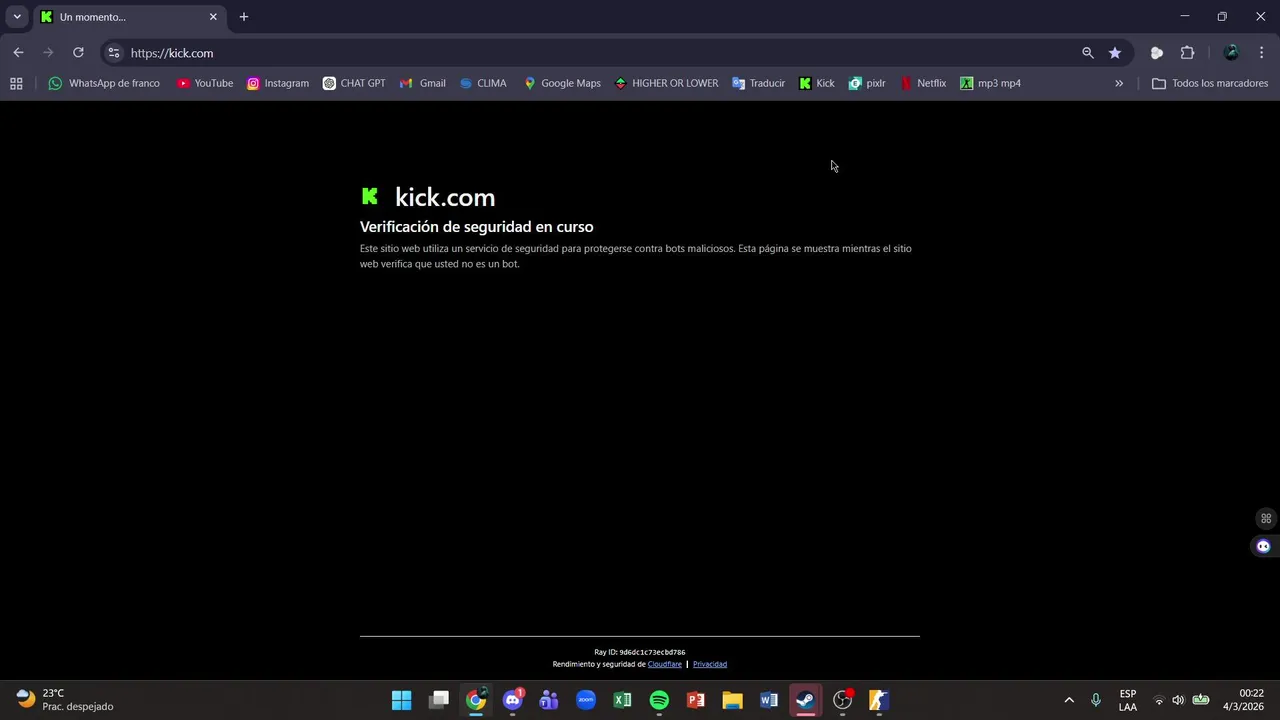The image size is (1280, 720).
Task: Open Excel from the taskbar
Action: pos(622,700)
